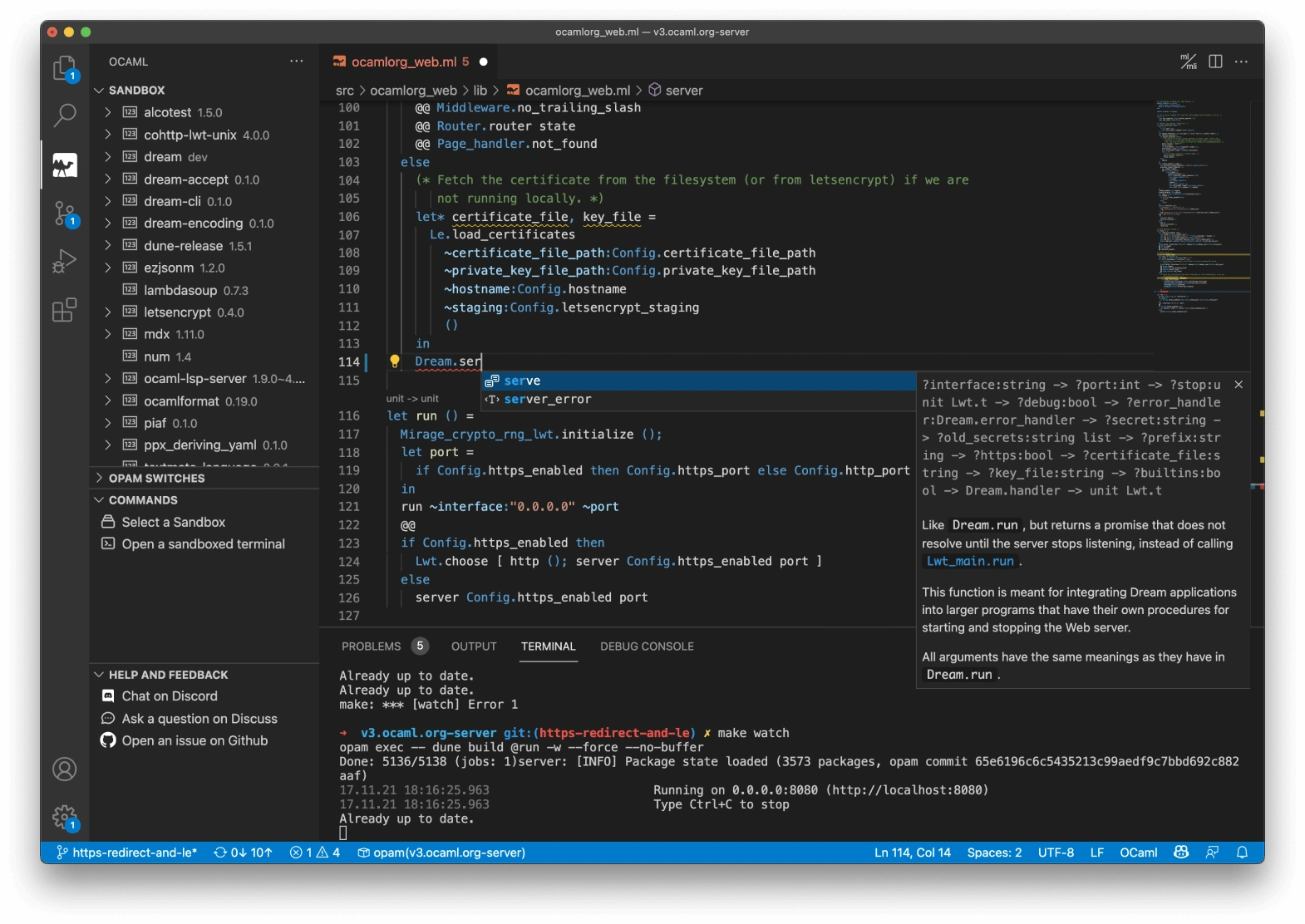
Task: Select the lambdasoup package row
Action: click(x=204, y=290)
